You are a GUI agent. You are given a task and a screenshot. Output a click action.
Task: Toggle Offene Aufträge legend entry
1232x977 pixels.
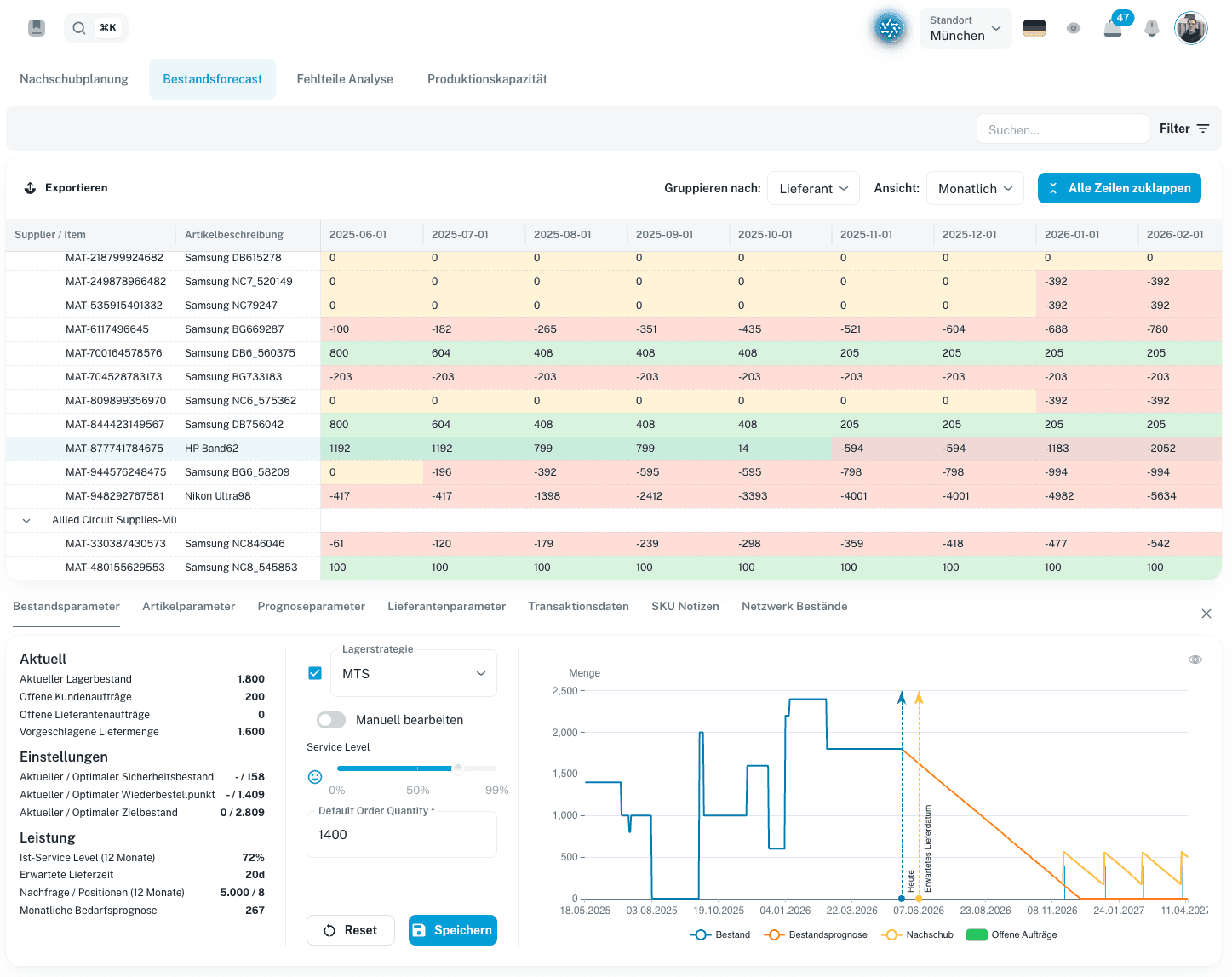[x=1011, y=934]
